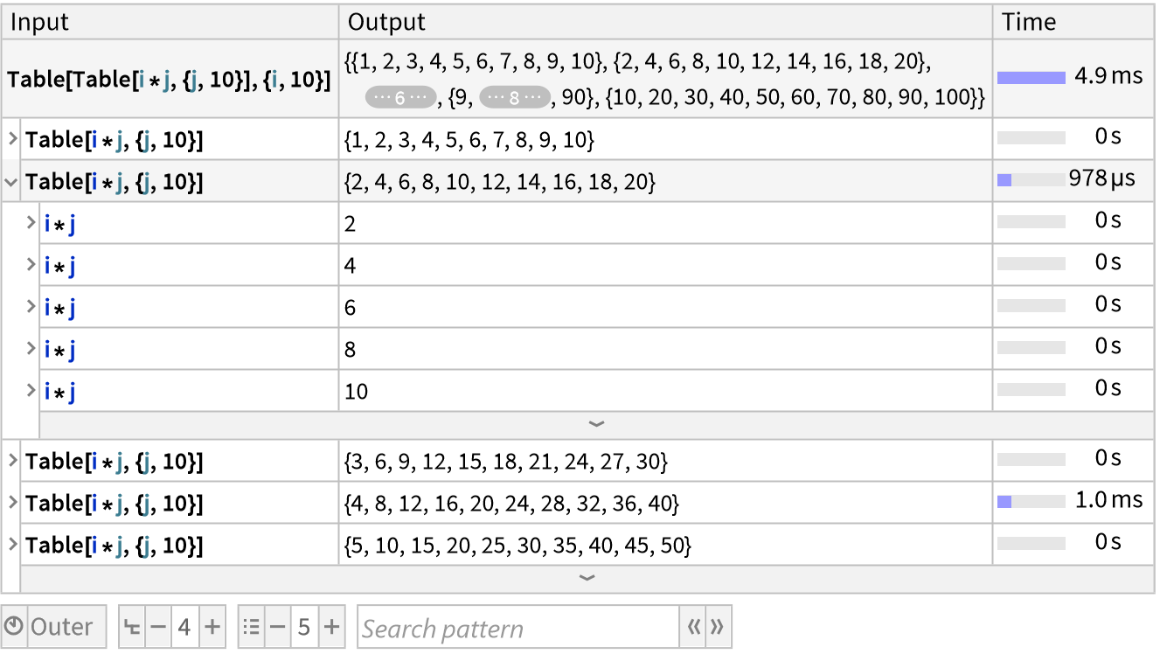Collapse the Table row outputting {2, 4, 6...}

click(12, 182)
